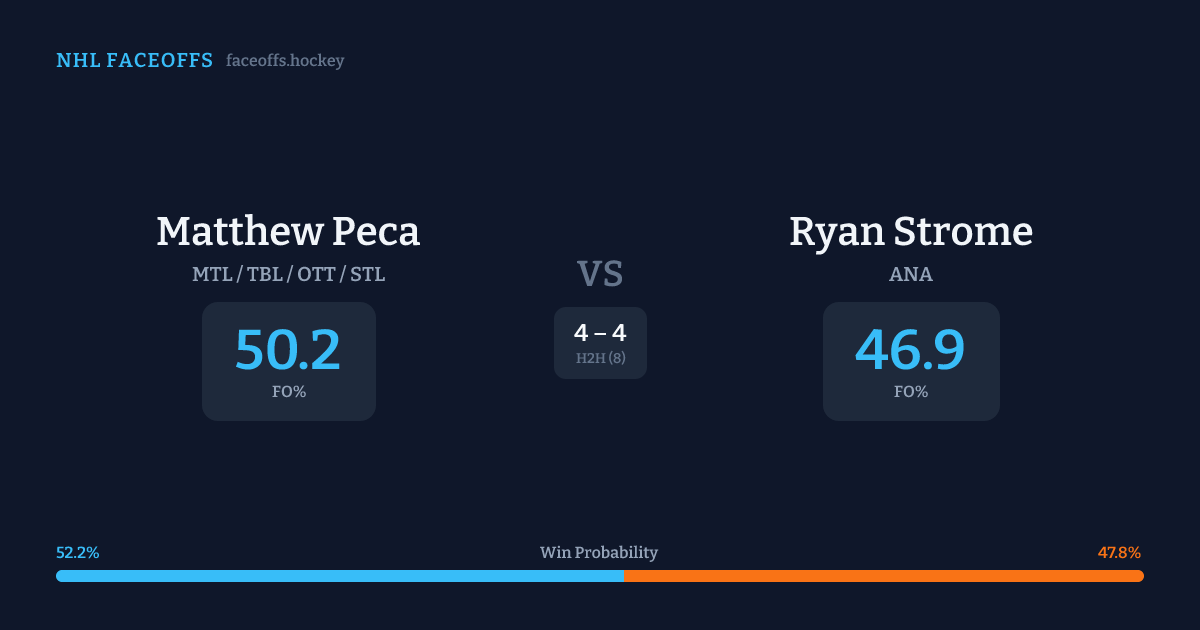Click the NHL FACEOFFS site title
1200x630 pixels.
tap(134, 61)
